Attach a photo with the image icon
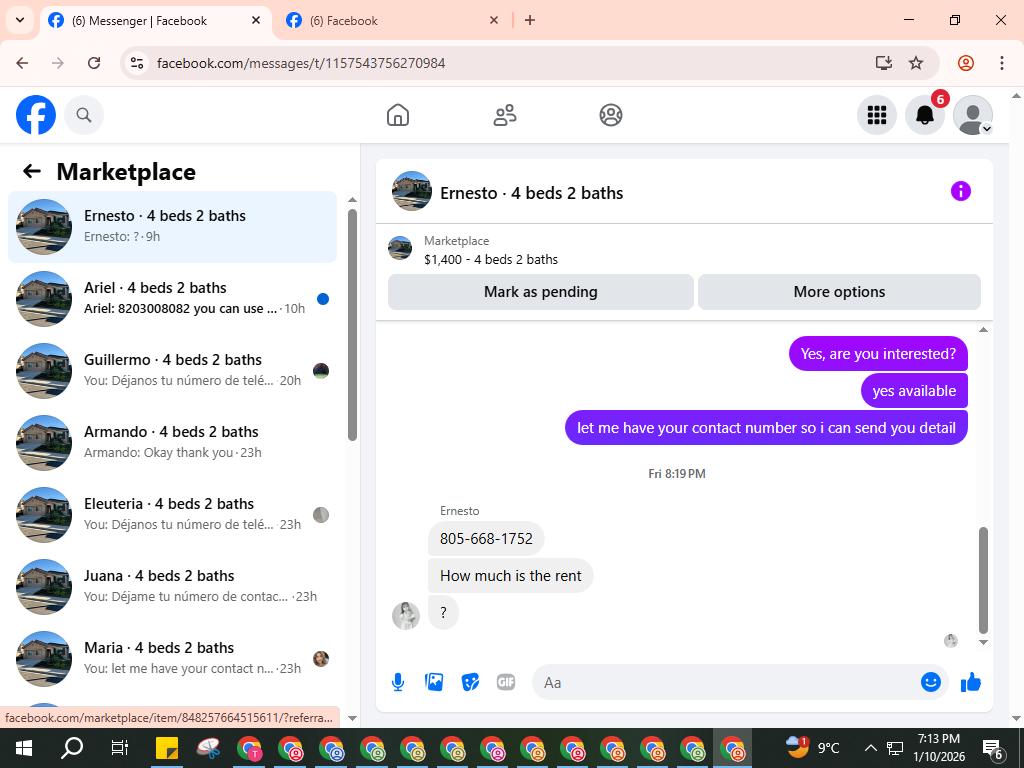Screen dimensions: 1024x768 tap(434, 682)
